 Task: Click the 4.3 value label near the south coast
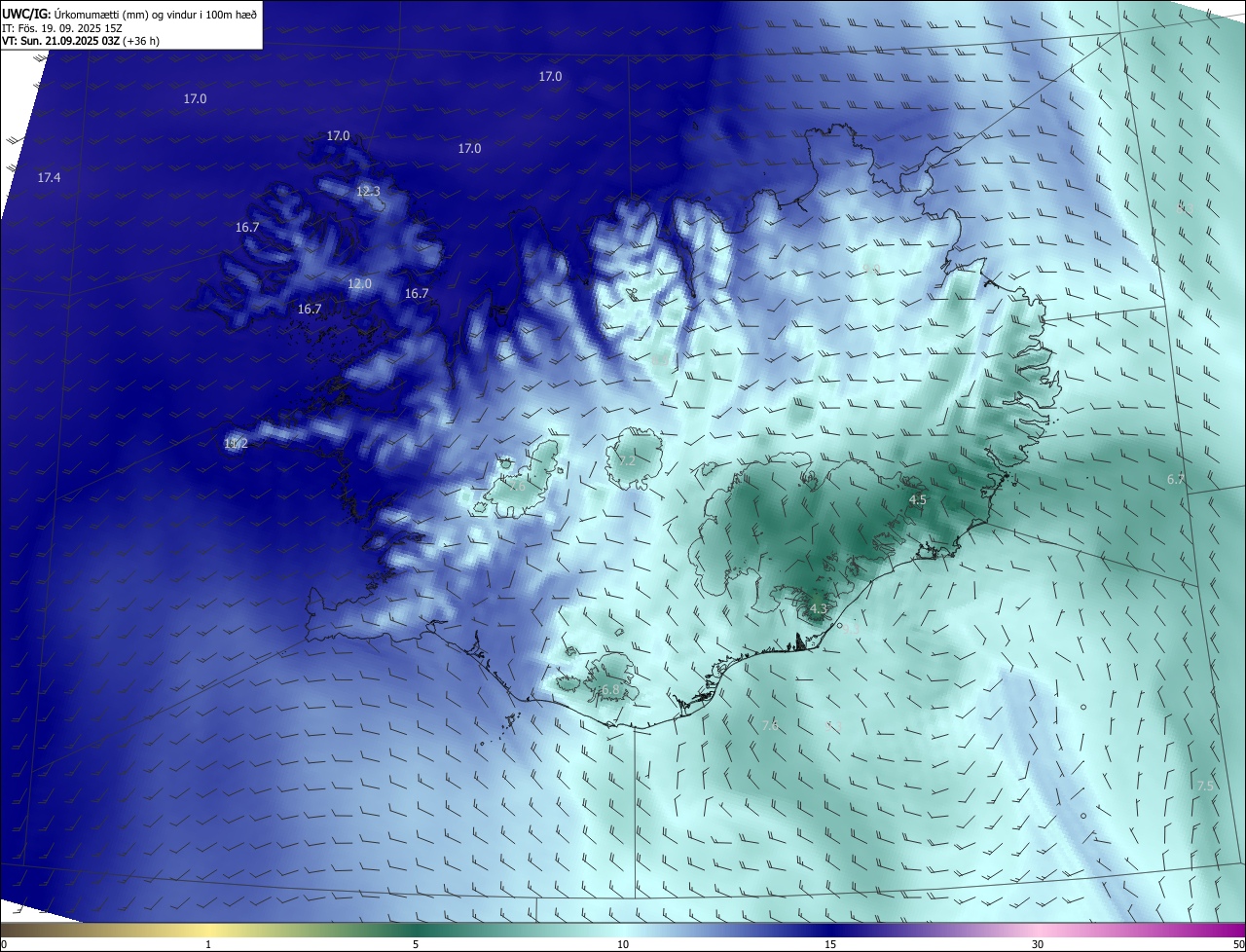(x=819, y=609)
